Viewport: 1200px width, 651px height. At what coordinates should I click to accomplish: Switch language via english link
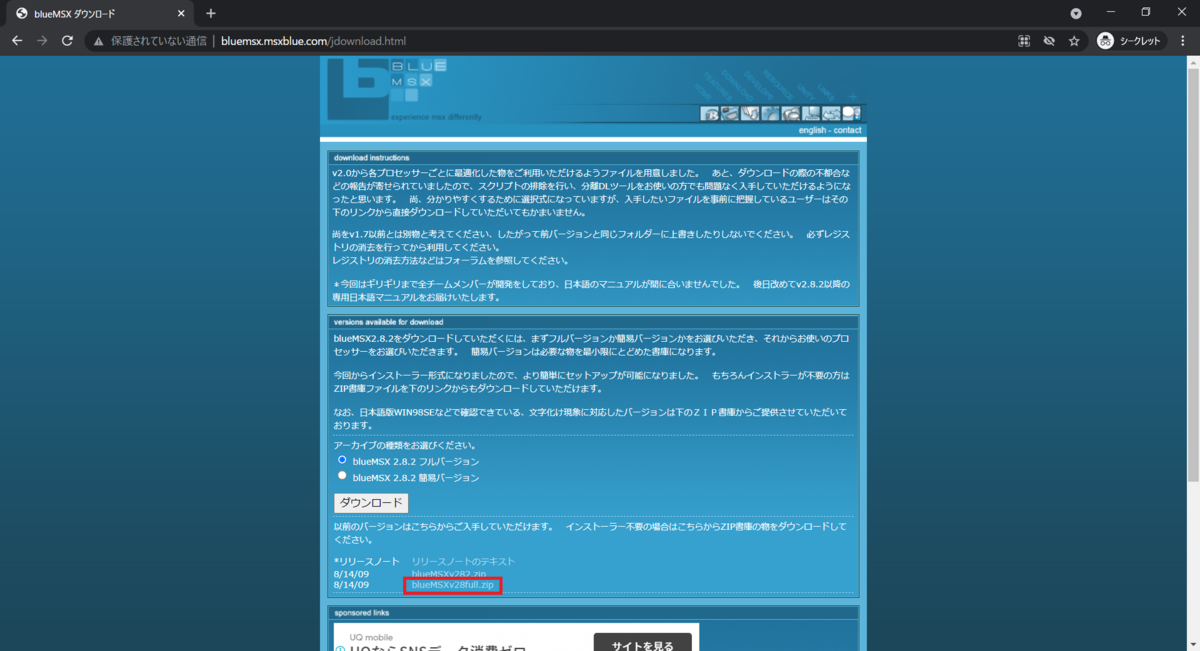(x=812, y=130)
